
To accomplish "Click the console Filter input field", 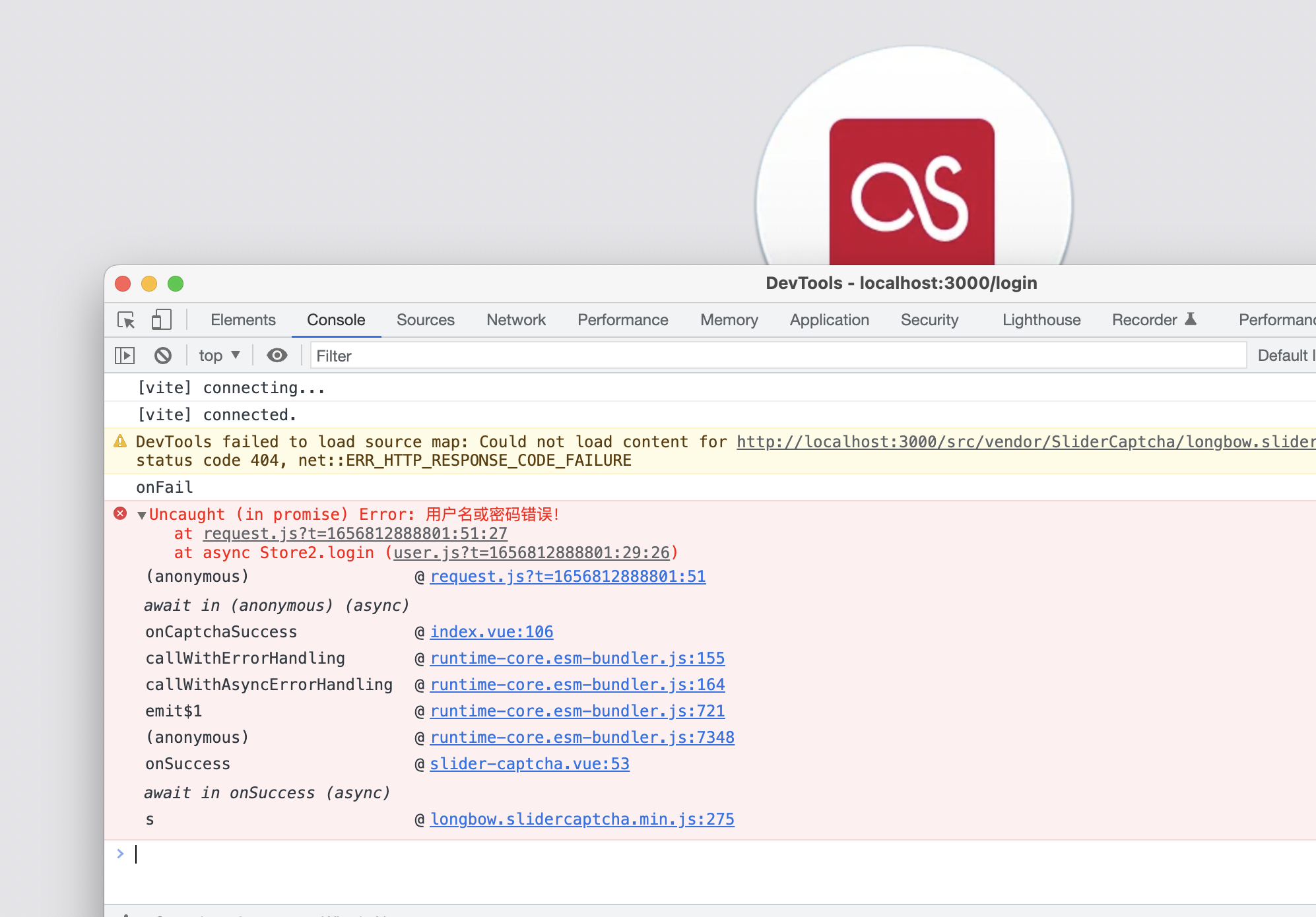I will (x=779, y=356).
